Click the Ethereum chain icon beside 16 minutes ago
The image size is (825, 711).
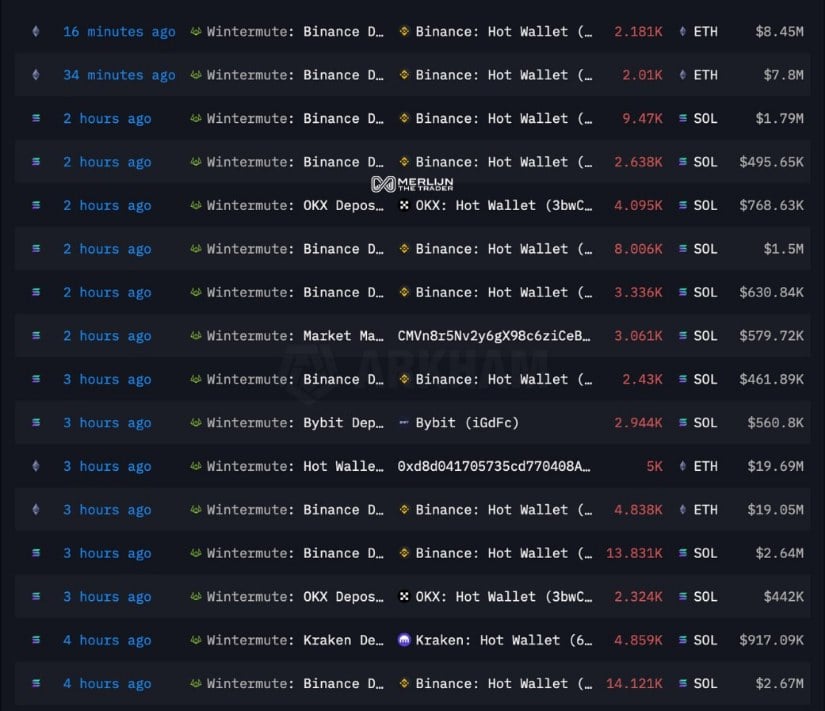37,32
